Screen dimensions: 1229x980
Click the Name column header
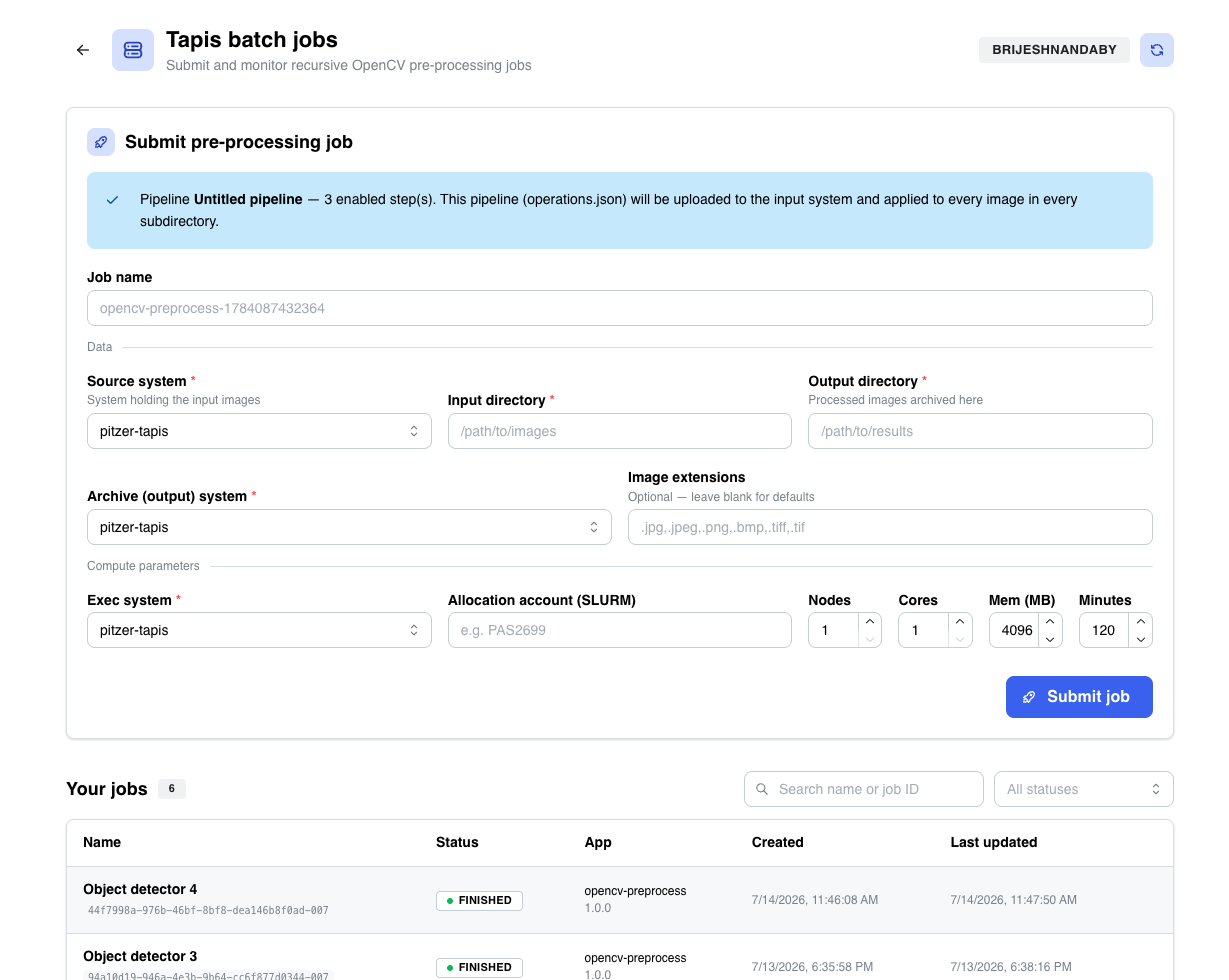click(x=102, y=842)
